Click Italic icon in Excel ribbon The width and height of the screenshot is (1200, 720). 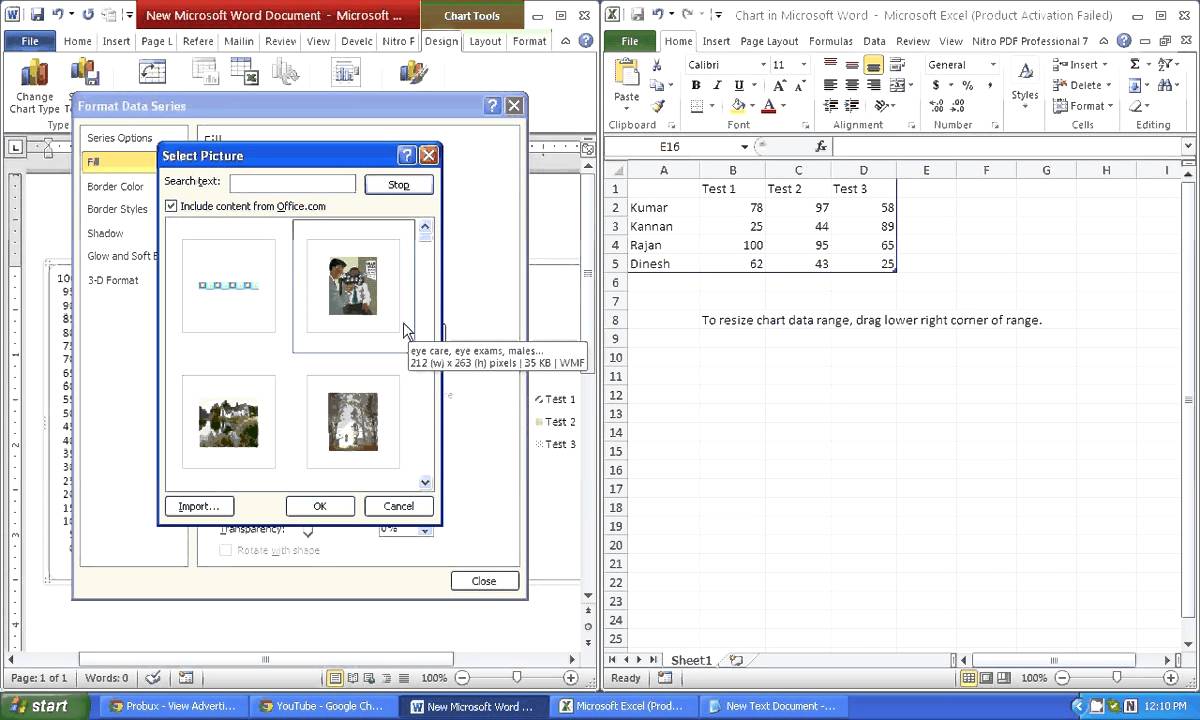point(717,85)
